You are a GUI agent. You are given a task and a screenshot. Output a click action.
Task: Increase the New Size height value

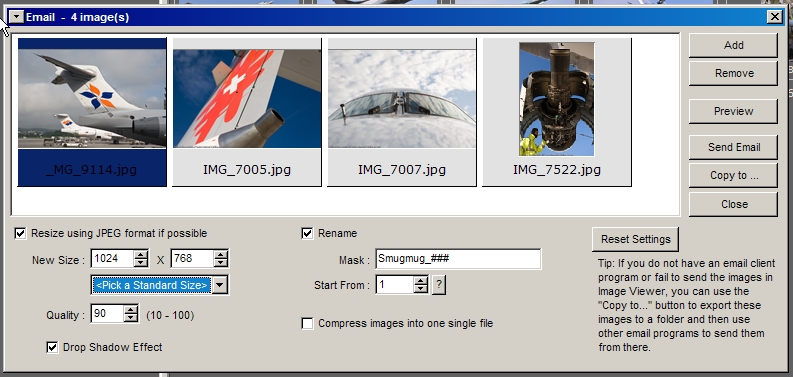[x=221, y=254]
